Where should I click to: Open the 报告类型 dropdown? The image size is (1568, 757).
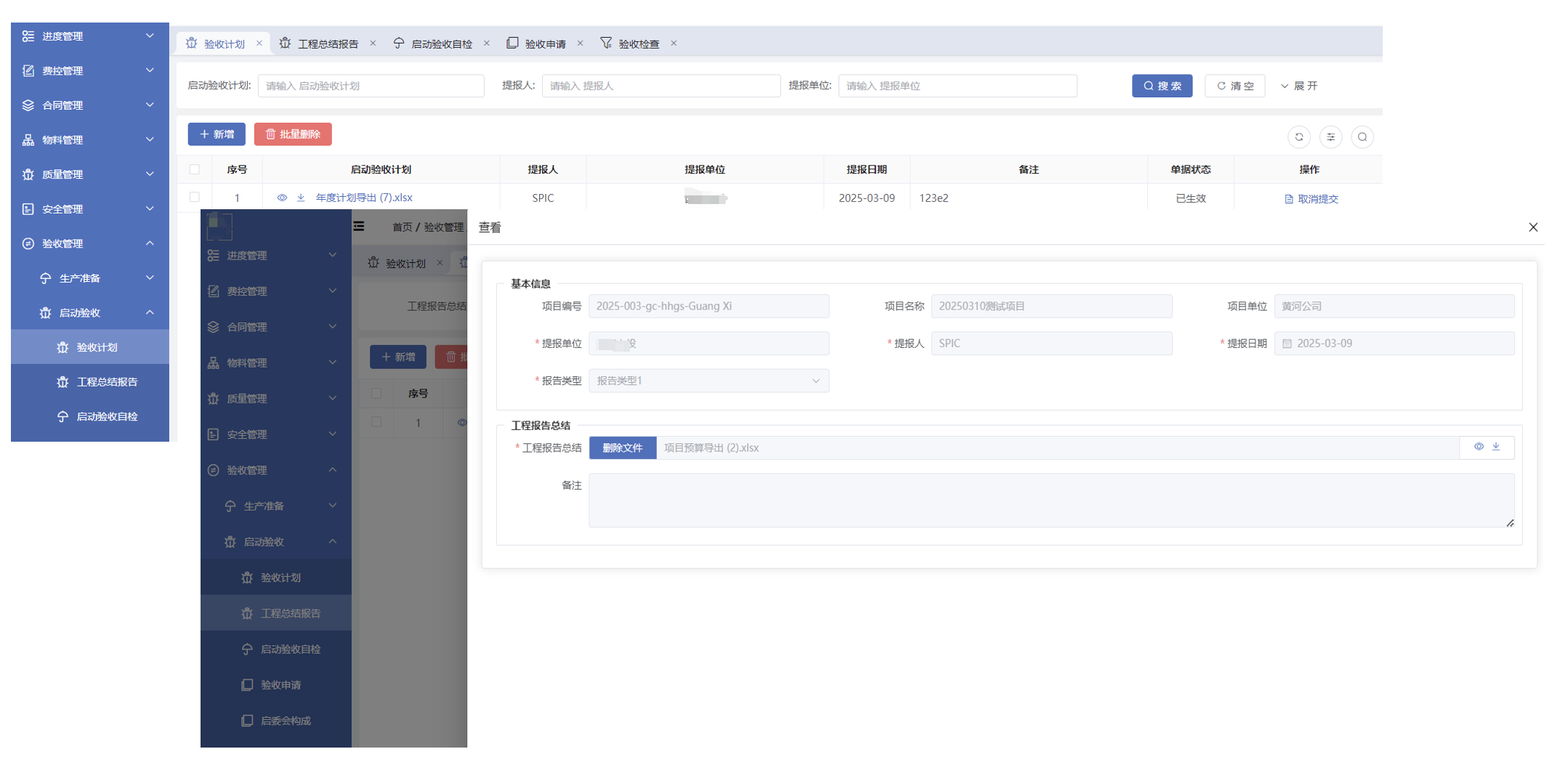[x=708, y=381]
